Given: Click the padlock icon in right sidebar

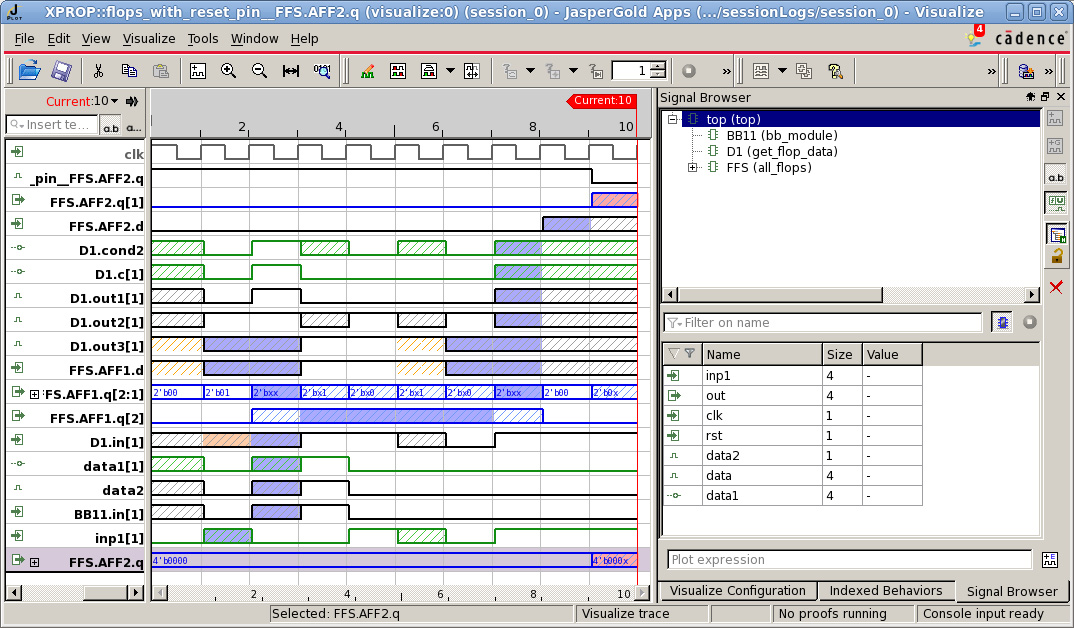Looking at the screenshot, I should click(1056, 257).
